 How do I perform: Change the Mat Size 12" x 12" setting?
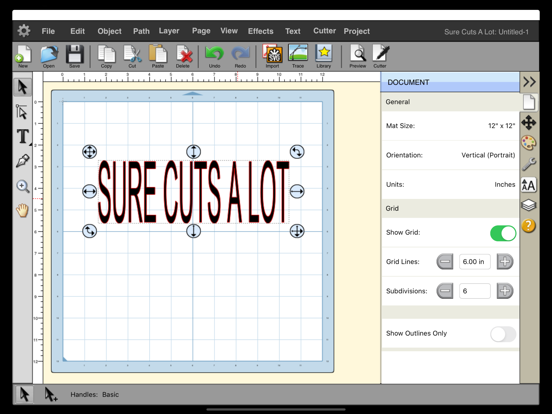point(450,126)
